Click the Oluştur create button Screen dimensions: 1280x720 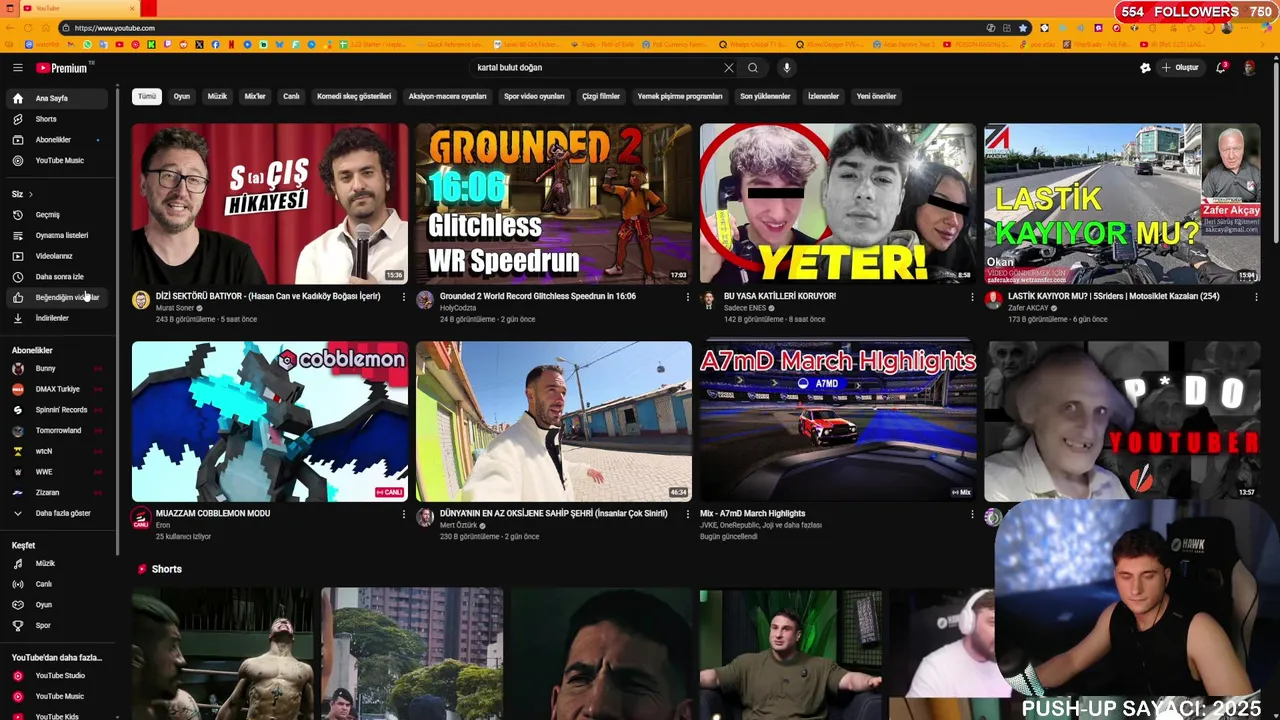tap(1180, 68)
